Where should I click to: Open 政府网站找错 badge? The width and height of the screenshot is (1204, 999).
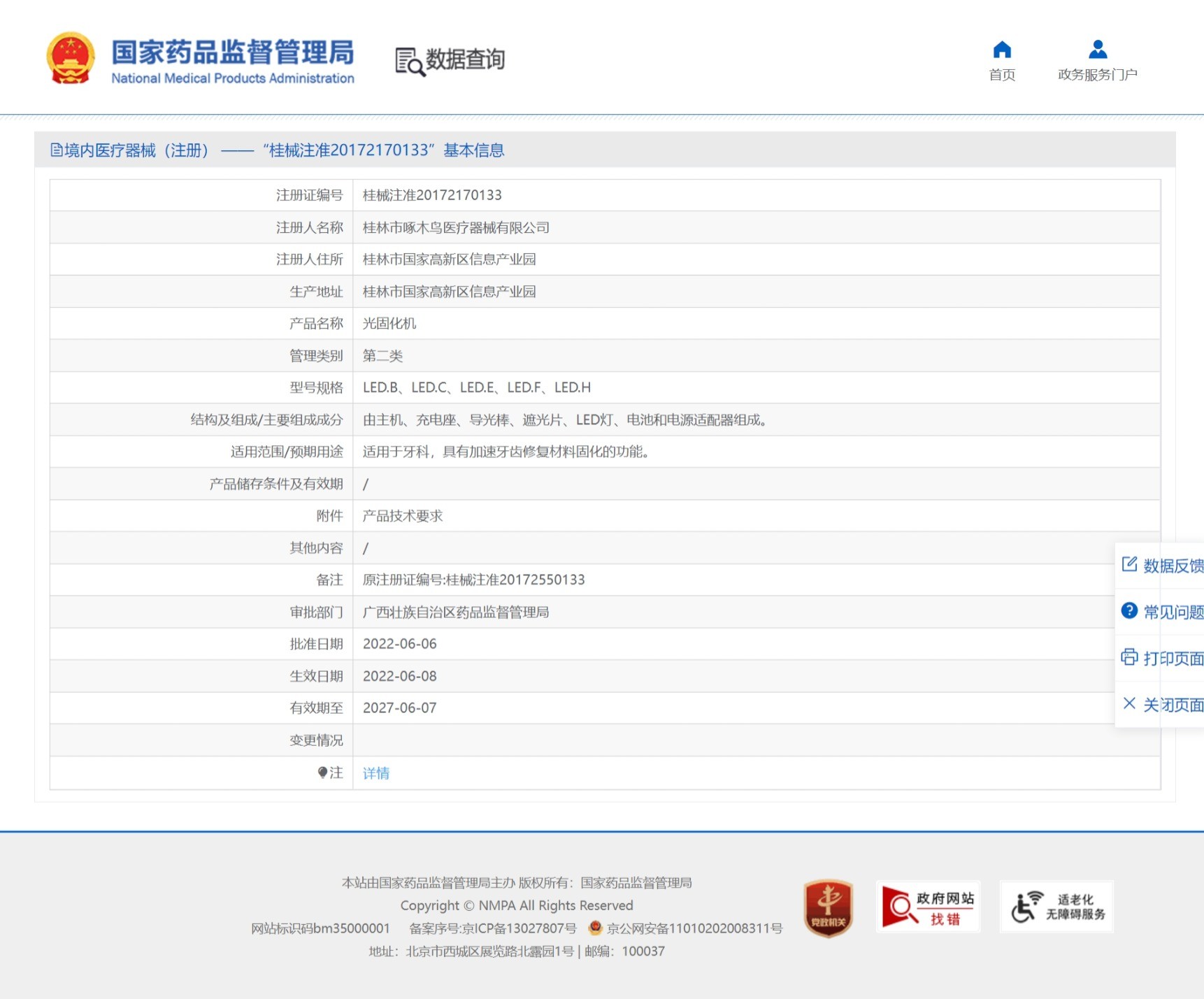click(x=928, y=907)
